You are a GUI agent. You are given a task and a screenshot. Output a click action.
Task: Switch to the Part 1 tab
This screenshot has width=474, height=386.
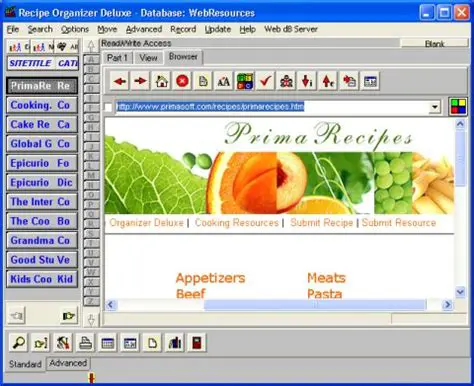pyautogui.click(x=117, y=58)
